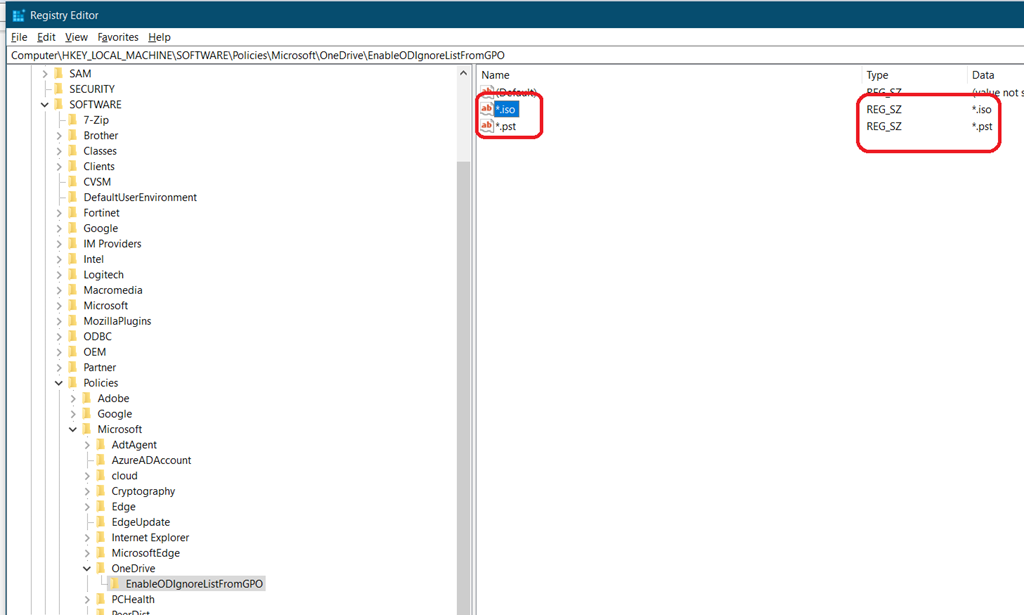Select the DefaultUserEnvironment folder icon
The height and width of the screenshot is (615, 1024).
point(73,197)
